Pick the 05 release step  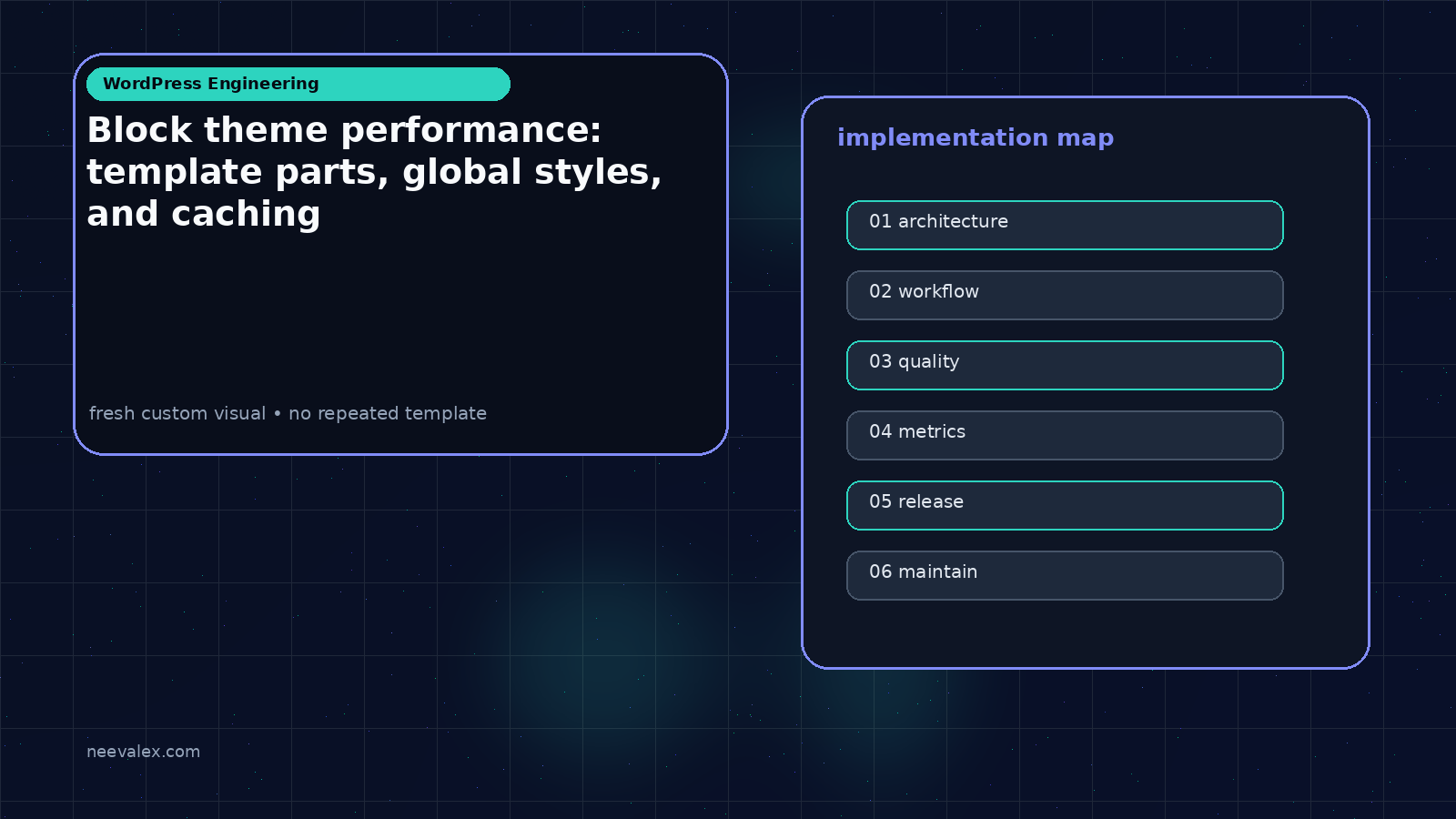click(x=1065, y=505)
